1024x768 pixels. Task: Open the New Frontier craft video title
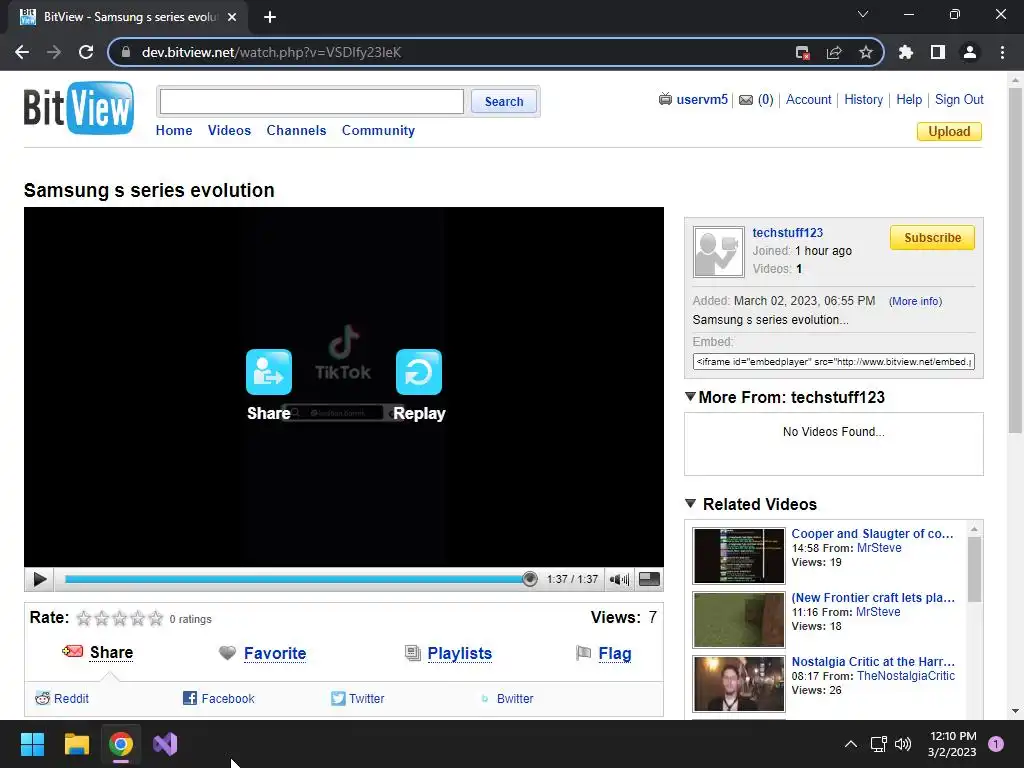coord(873,598)
